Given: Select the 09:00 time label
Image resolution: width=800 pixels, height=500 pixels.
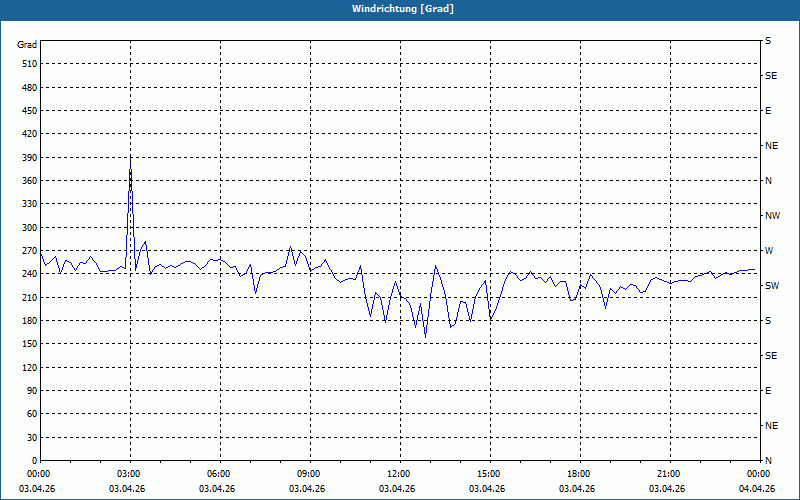Looking at the screenshot, I should [x=307, y=474].
